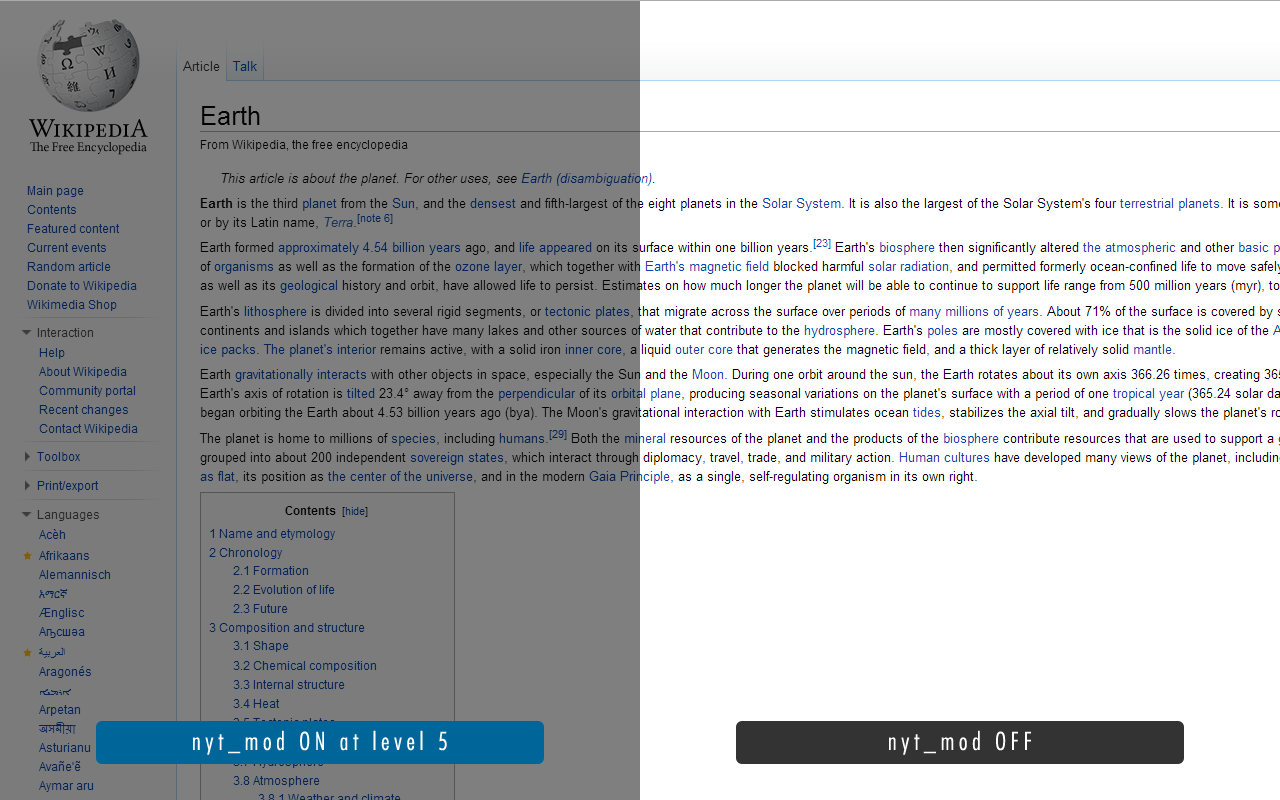Collapse the Languages sidebar section
The height and width of the screenshot is (800, 1280).
coord(27,515)
